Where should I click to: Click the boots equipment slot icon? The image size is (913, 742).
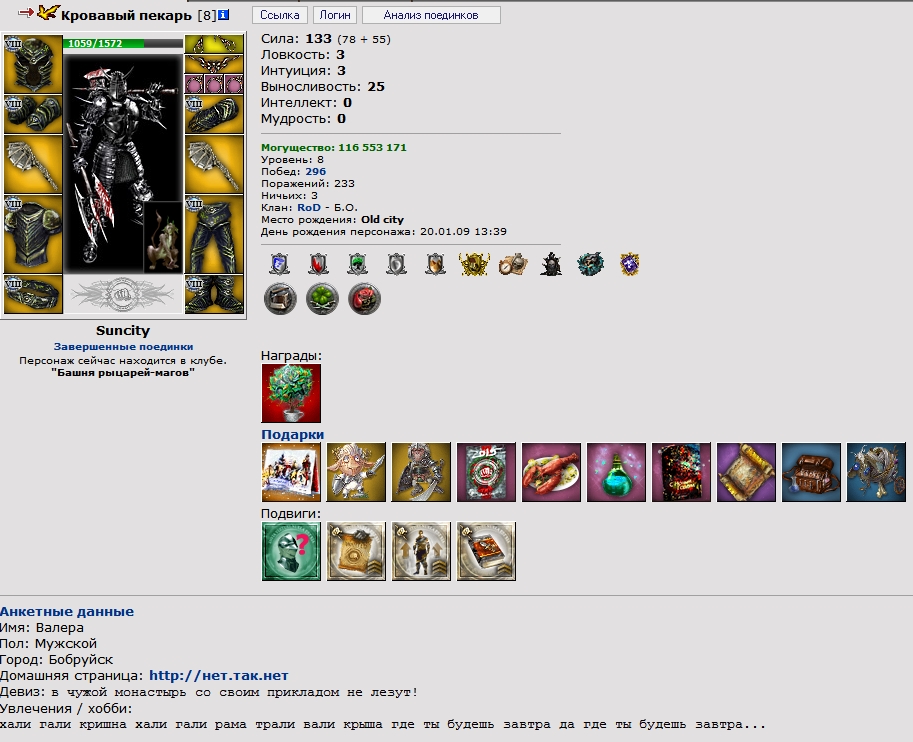pos(214,295)
